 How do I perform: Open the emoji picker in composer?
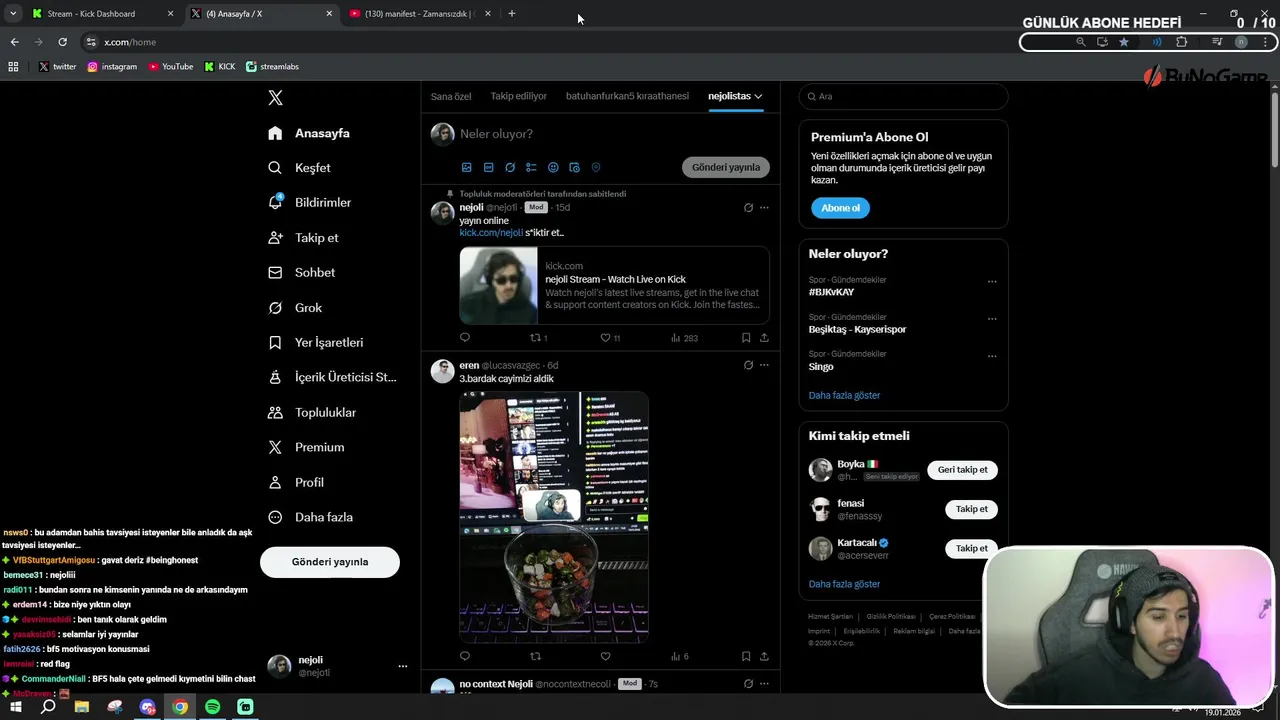[553, 167]
